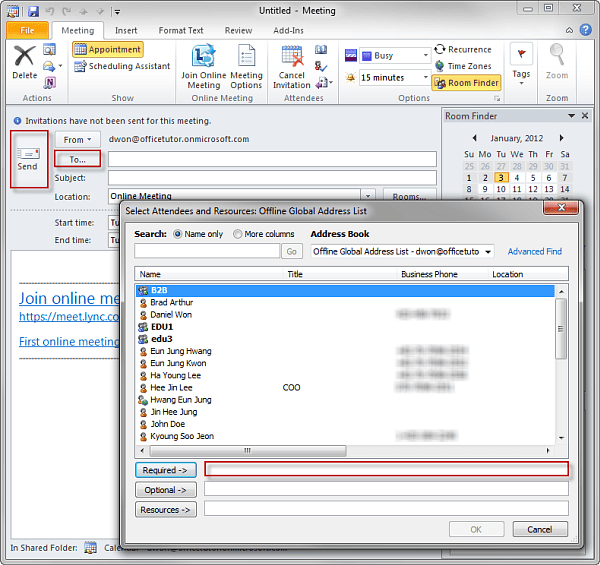Screen dimensions: 600x565
Task: Open the Appointment view
Action: pos(108,49)
